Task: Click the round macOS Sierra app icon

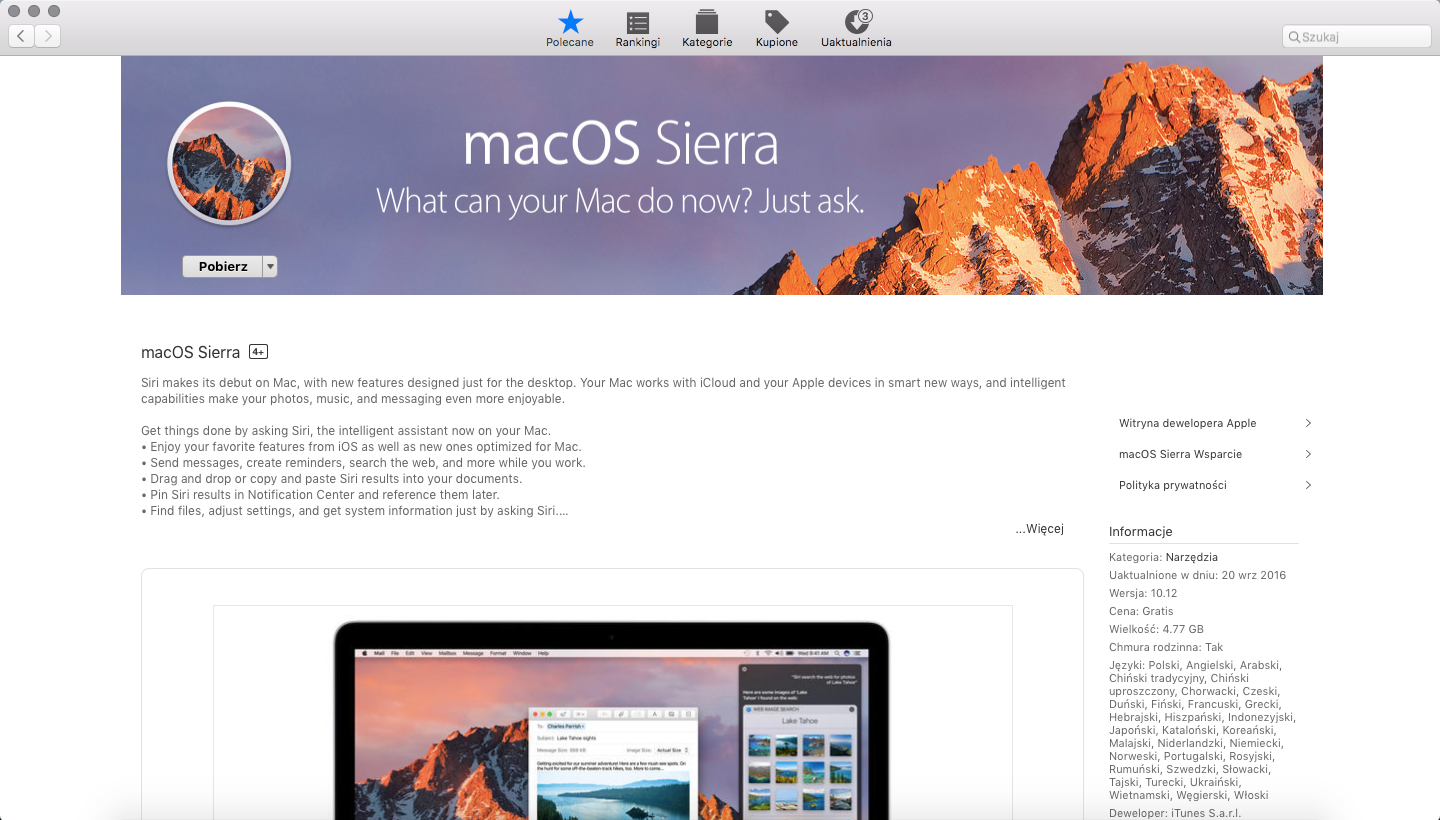Action: coord(229,163)
